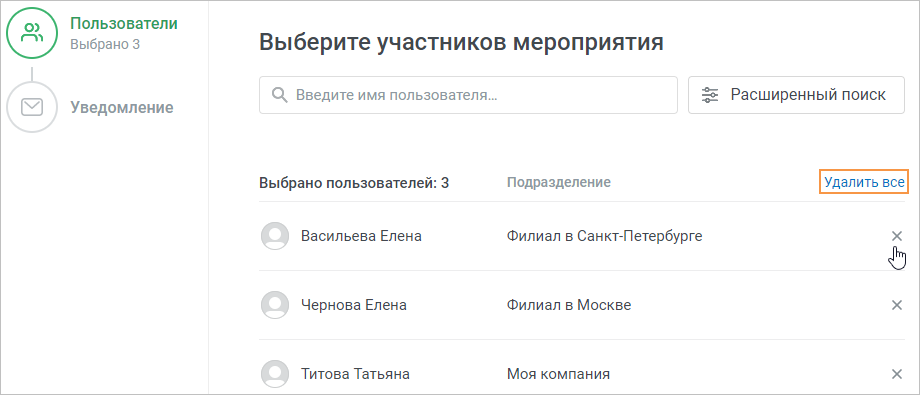Click Филиал в Санкт-Петербурге department text
920x395 pixels.
[604, 236]
